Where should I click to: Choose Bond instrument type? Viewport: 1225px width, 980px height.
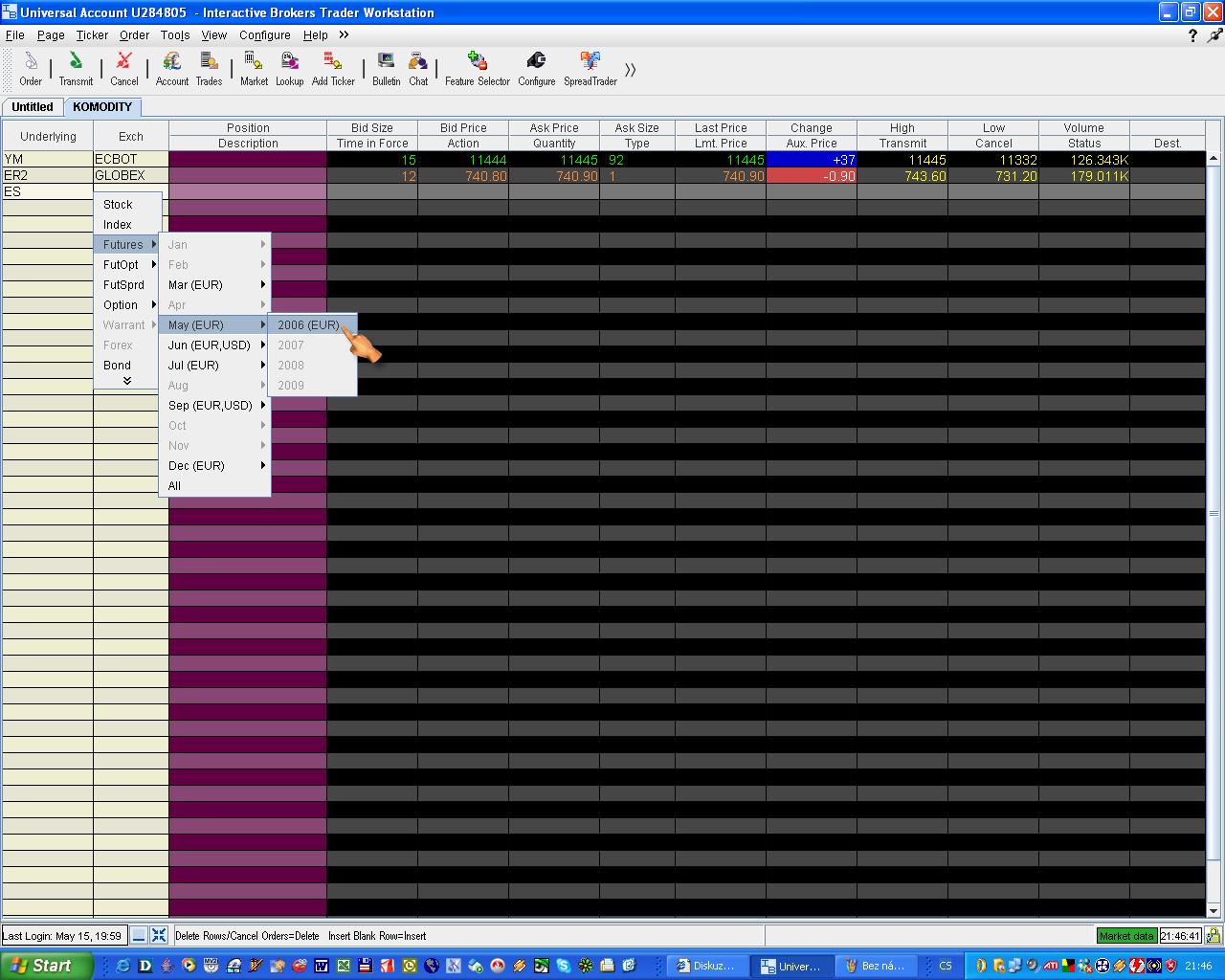[128, 366]
